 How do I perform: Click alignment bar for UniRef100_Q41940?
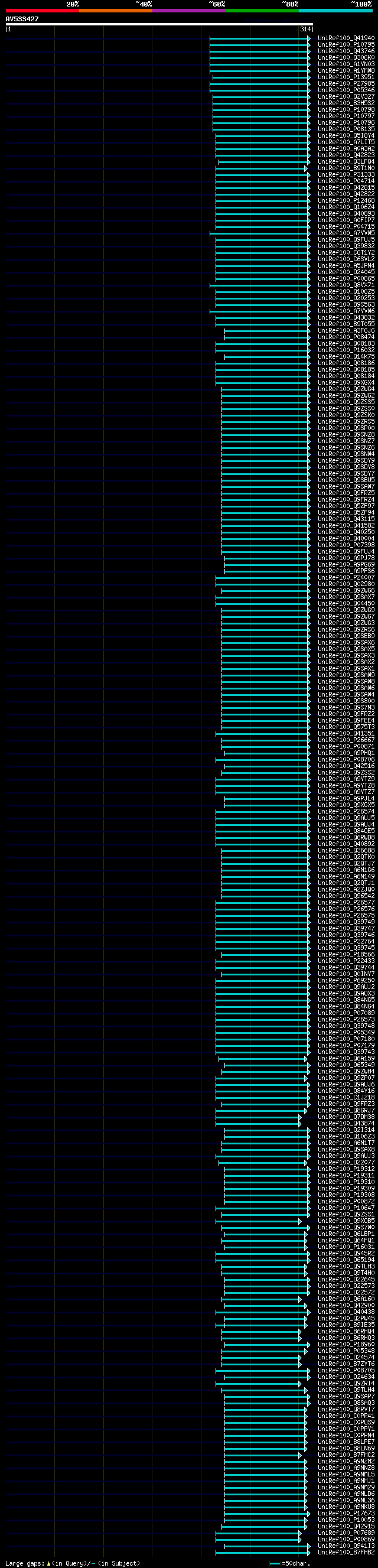tap(260, 38)
